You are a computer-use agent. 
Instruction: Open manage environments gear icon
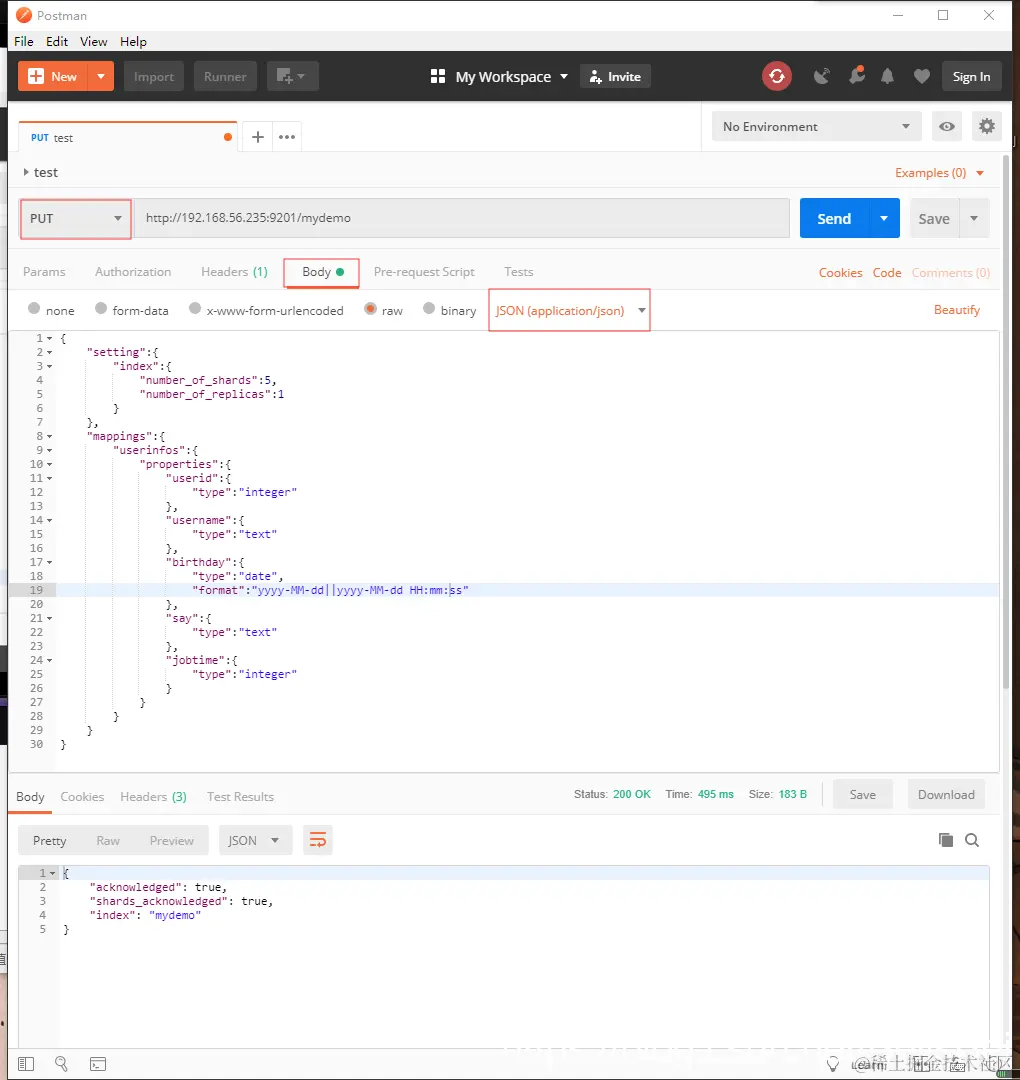click(986, 127)
